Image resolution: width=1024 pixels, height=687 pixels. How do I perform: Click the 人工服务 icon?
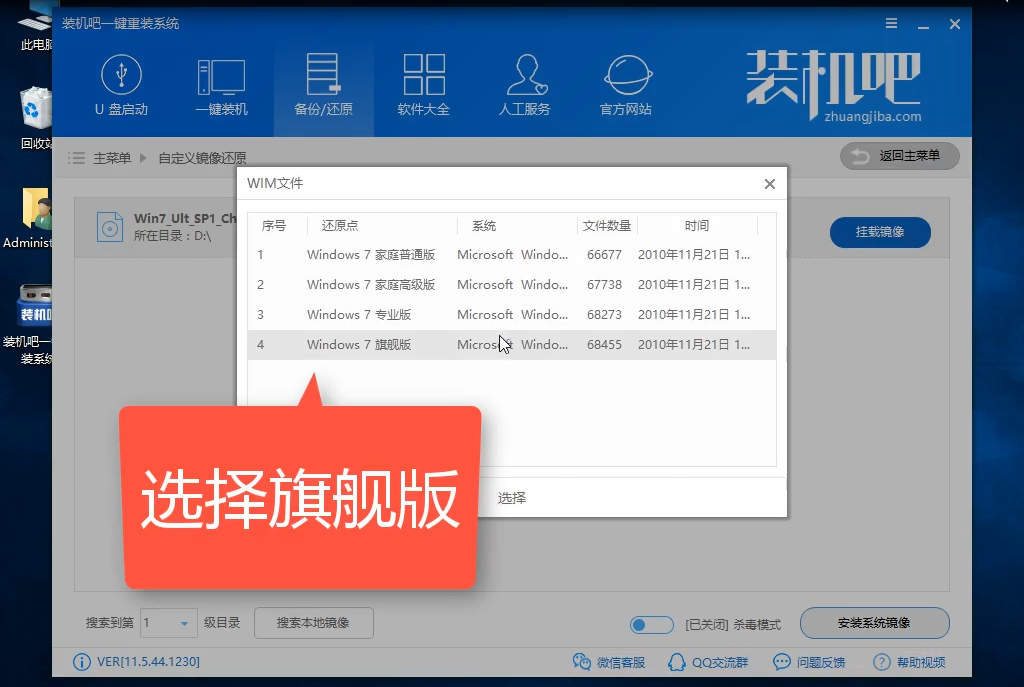524,86
